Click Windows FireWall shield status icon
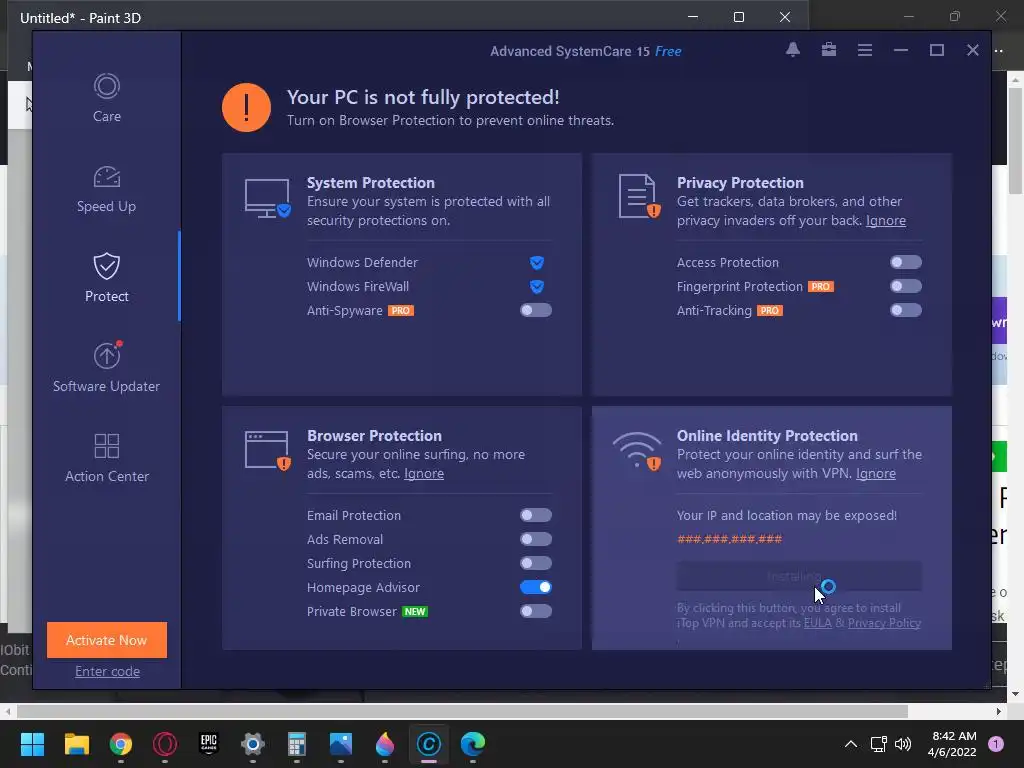This screenshot has width=1024, height=768. (x=537, y=287)
